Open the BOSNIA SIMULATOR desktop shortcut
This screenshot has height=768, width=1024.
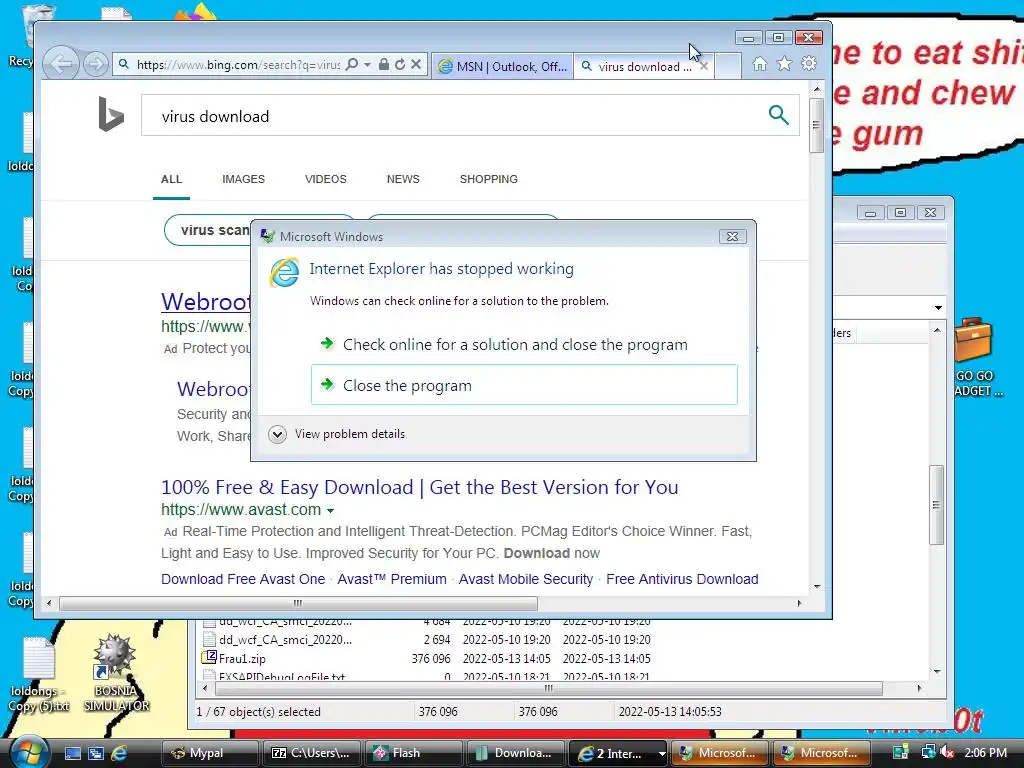click(x=116, y=673)
